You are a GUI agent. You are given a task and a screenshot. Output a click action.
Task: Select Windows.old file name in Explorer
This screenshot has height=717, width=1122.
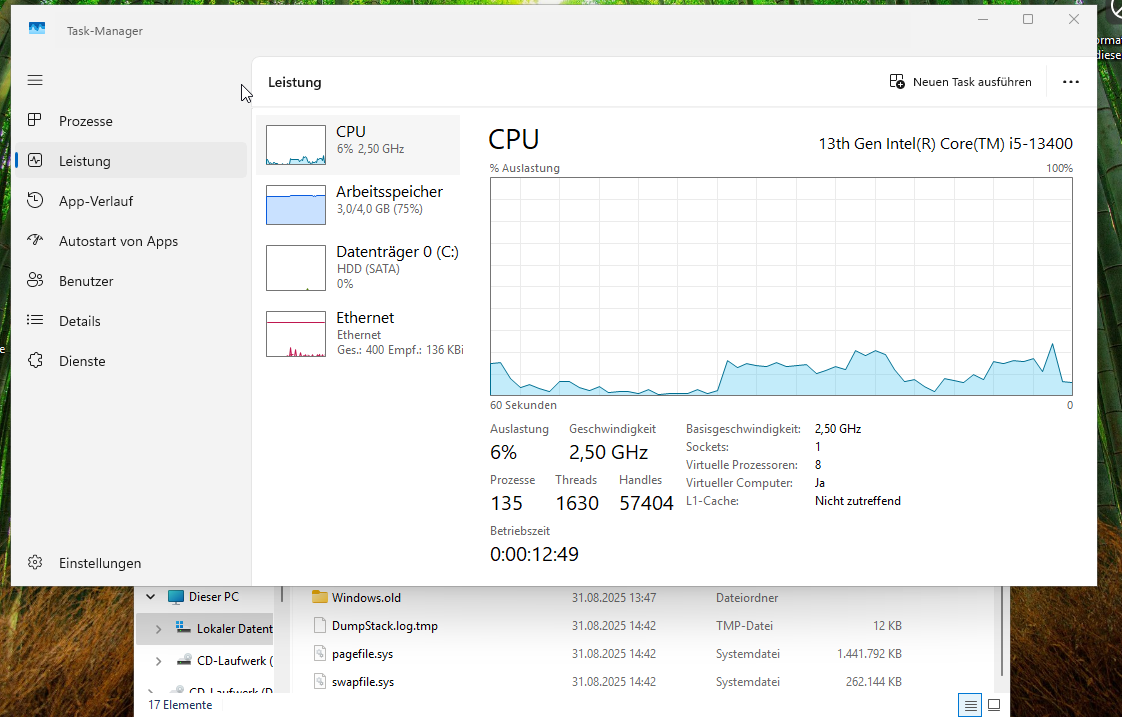click(366, 598)
